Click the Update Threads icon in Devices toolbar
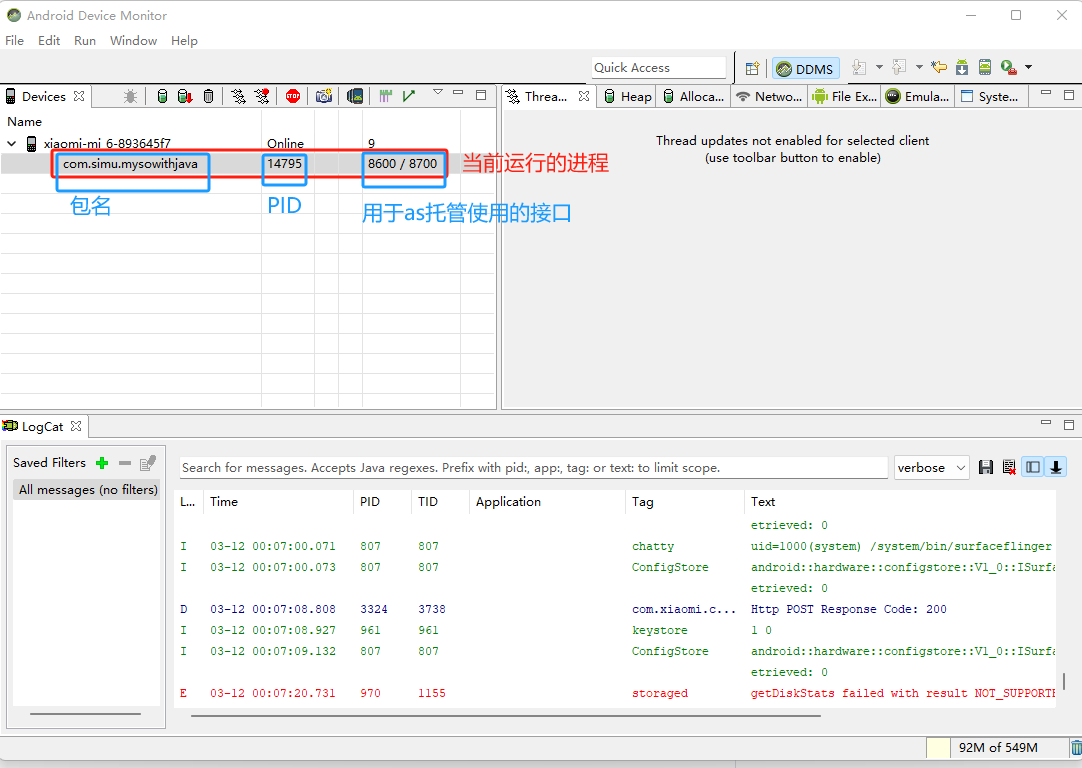Image resolution: width=1082 pixels, height=768 pixels. [238, 97]
